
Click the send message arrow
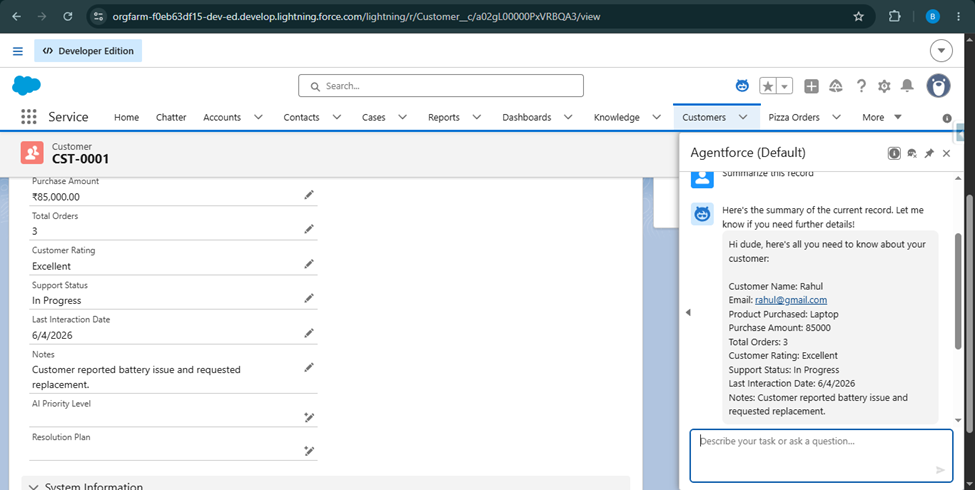[940, 470]
